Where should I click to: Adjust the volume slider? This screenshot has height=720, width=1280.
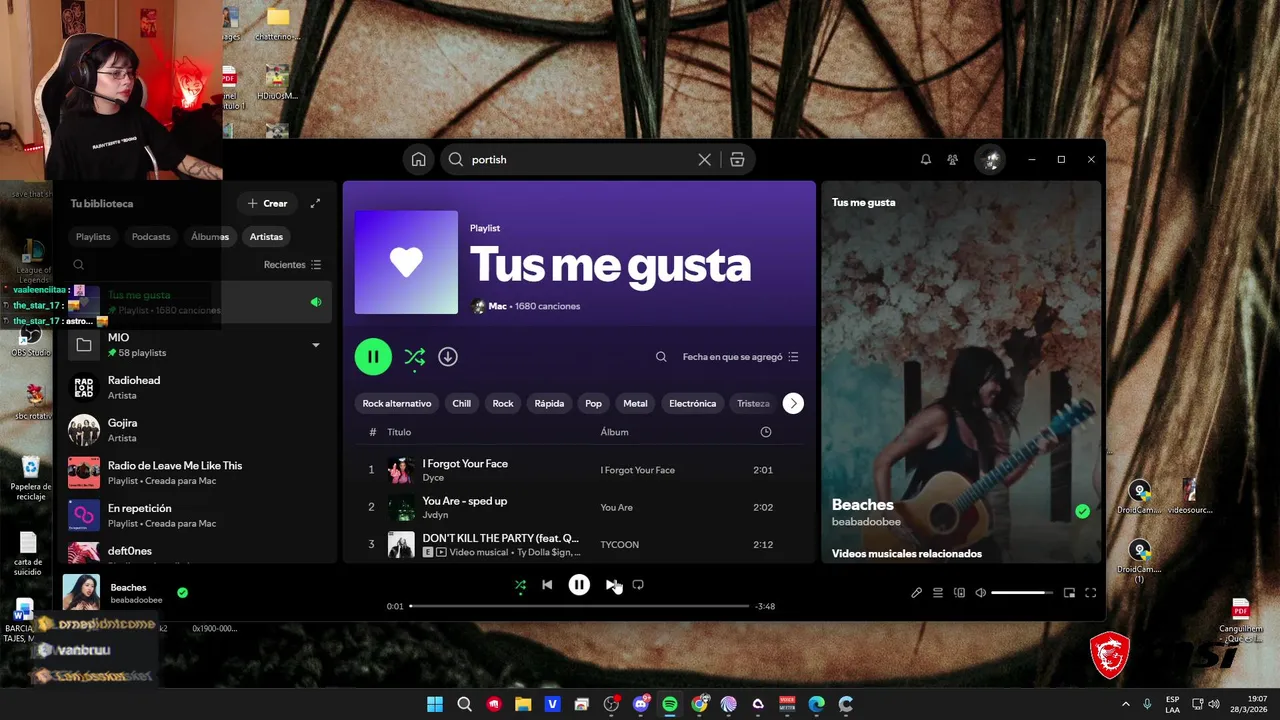tap(1022, 593)
